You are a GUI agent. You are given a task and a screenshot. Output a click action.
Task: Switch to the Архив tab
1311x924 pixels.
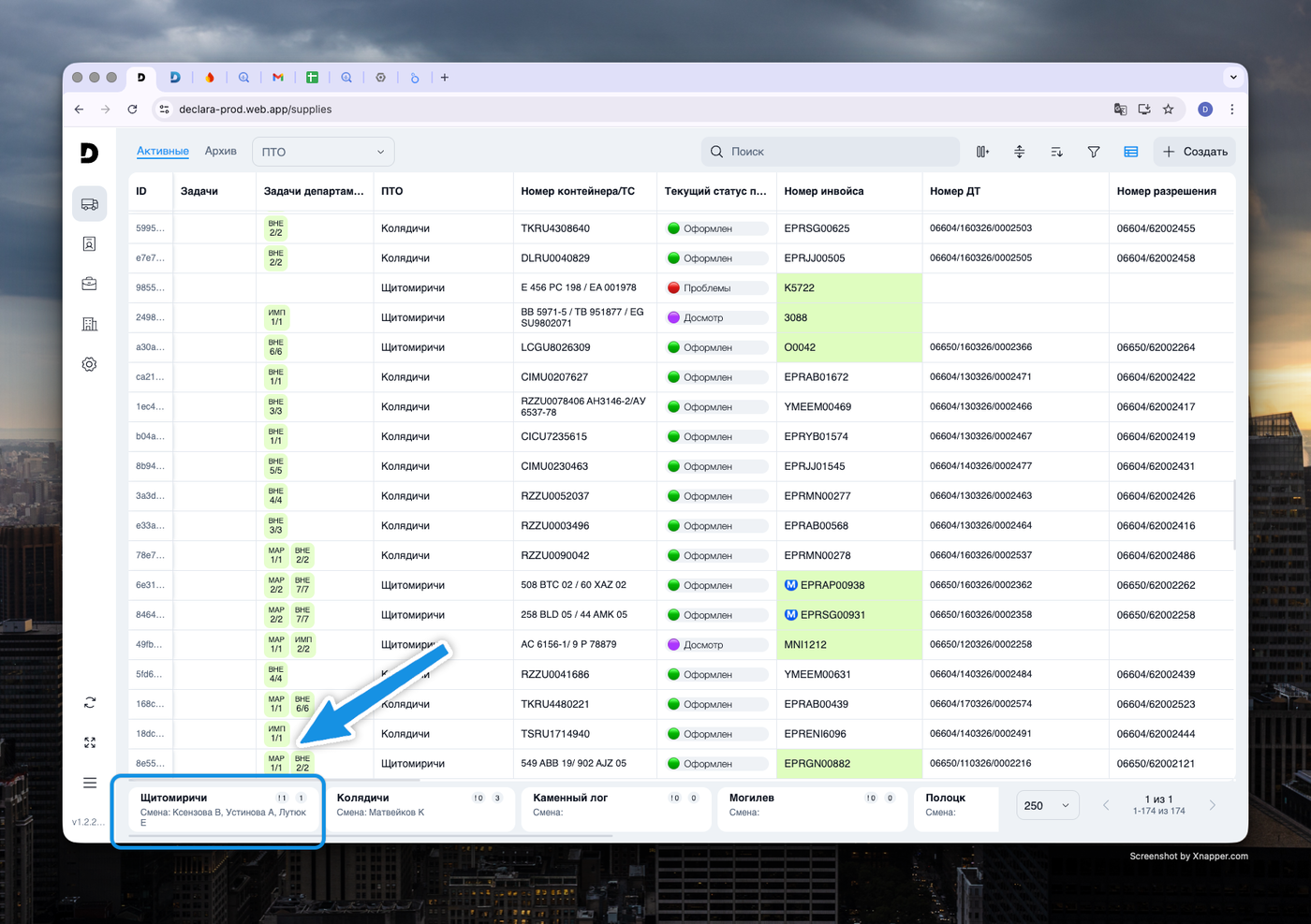point(221,151)
